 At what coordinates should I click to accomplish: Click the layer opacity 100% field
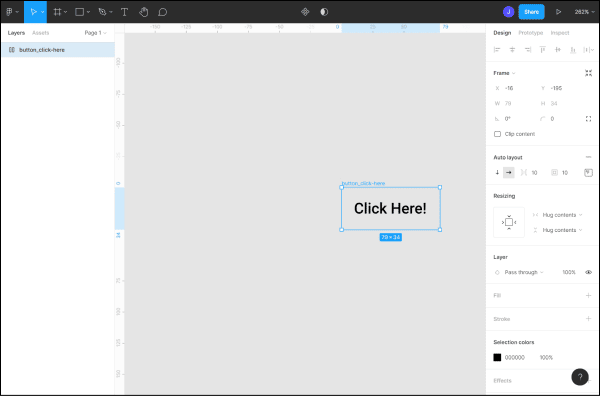[569, 272]
